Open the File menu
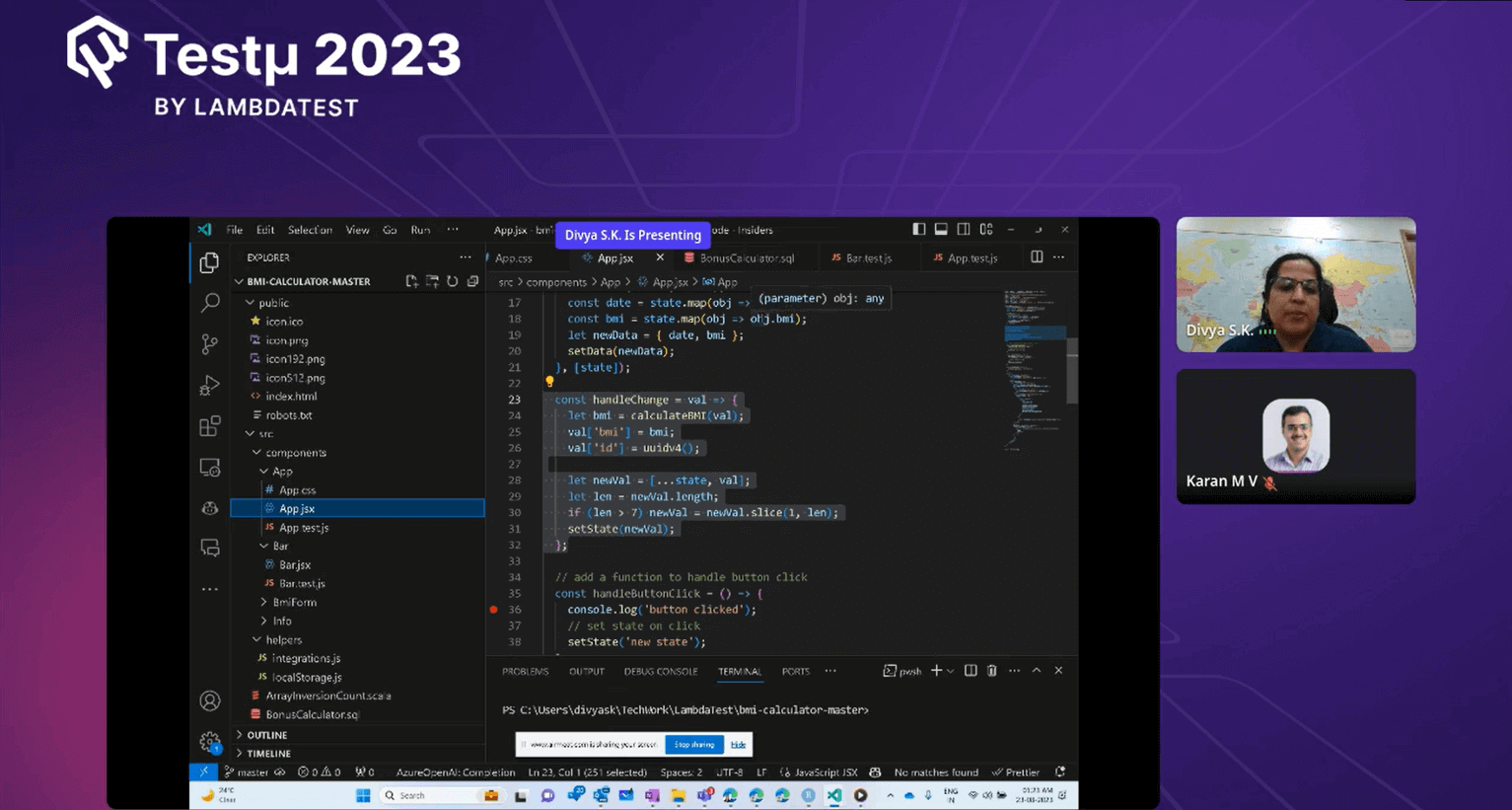Image resolution: width=1512 pixels, height=810 pixels. 234,229
